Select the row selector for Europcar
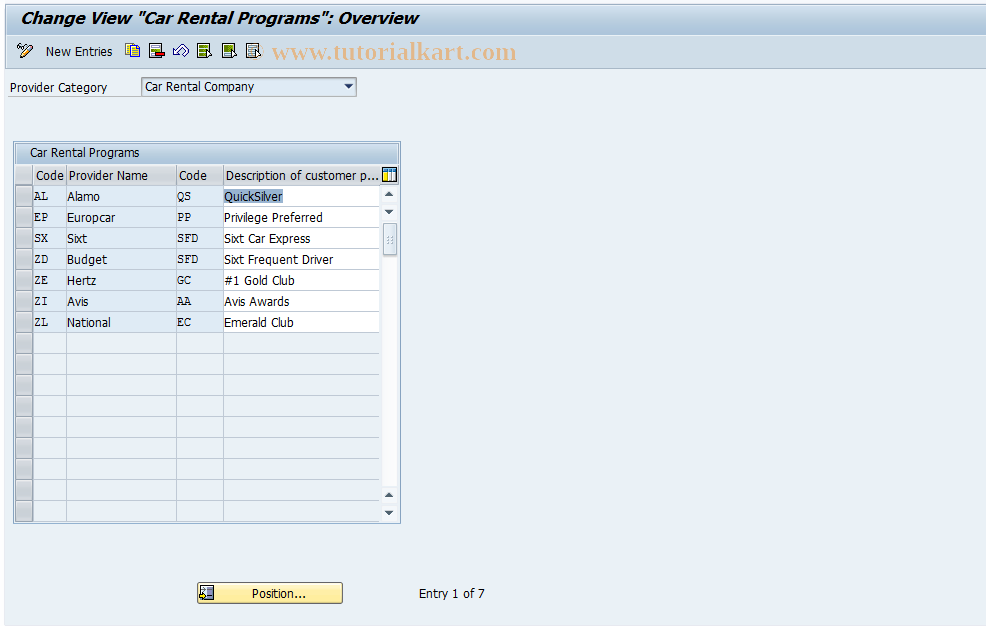 (x=24, y=217)
